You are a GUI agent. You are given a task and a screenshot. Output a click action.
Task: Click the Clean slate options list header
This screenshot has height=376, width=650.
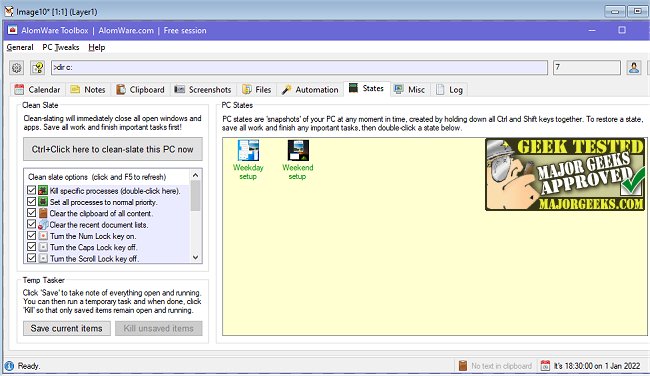pyautogui.click(x=97, y=177)
